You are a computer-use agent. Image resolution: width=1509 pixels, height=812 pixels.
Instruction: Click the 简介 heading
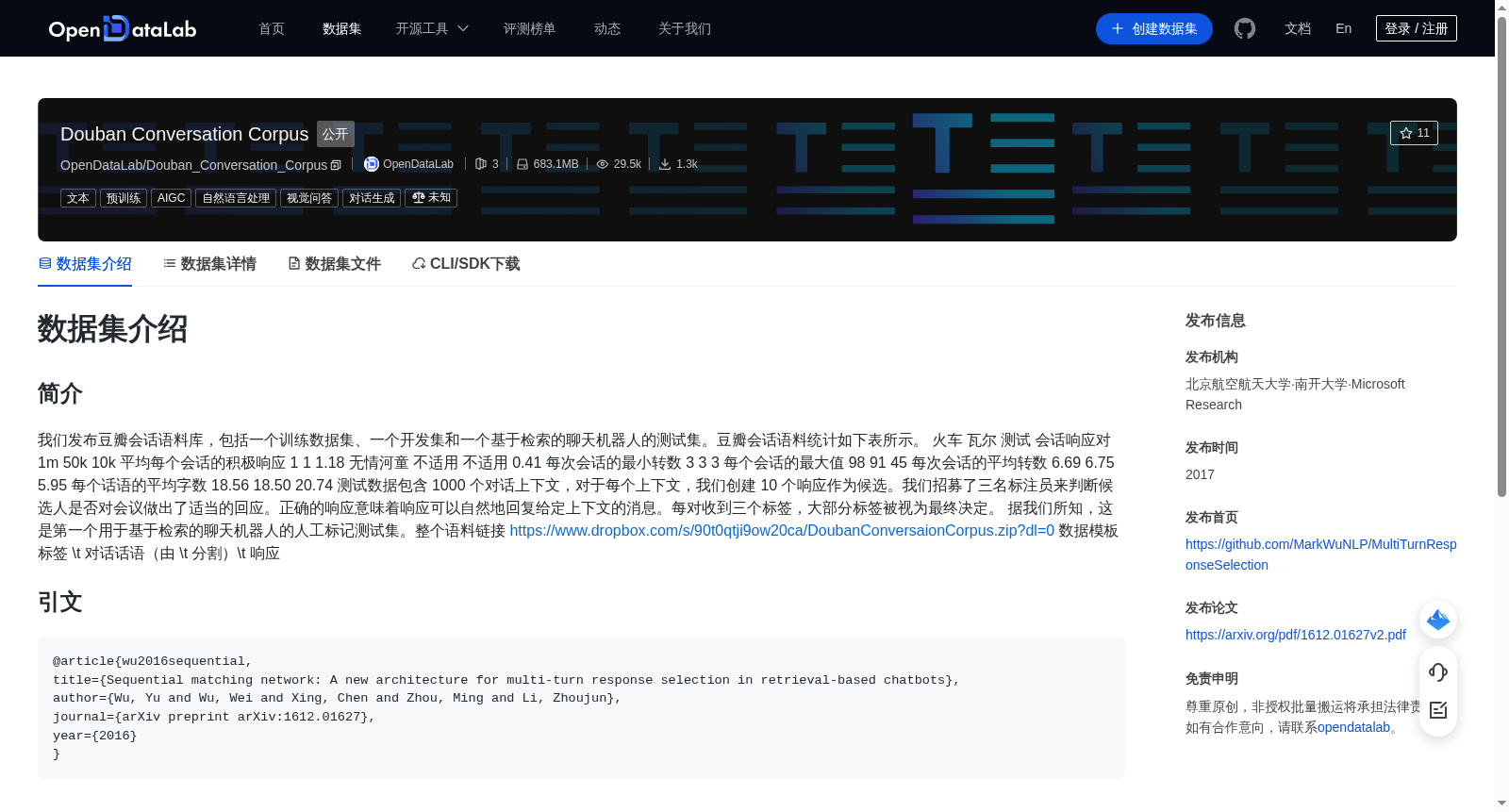(x=60, y=393)
